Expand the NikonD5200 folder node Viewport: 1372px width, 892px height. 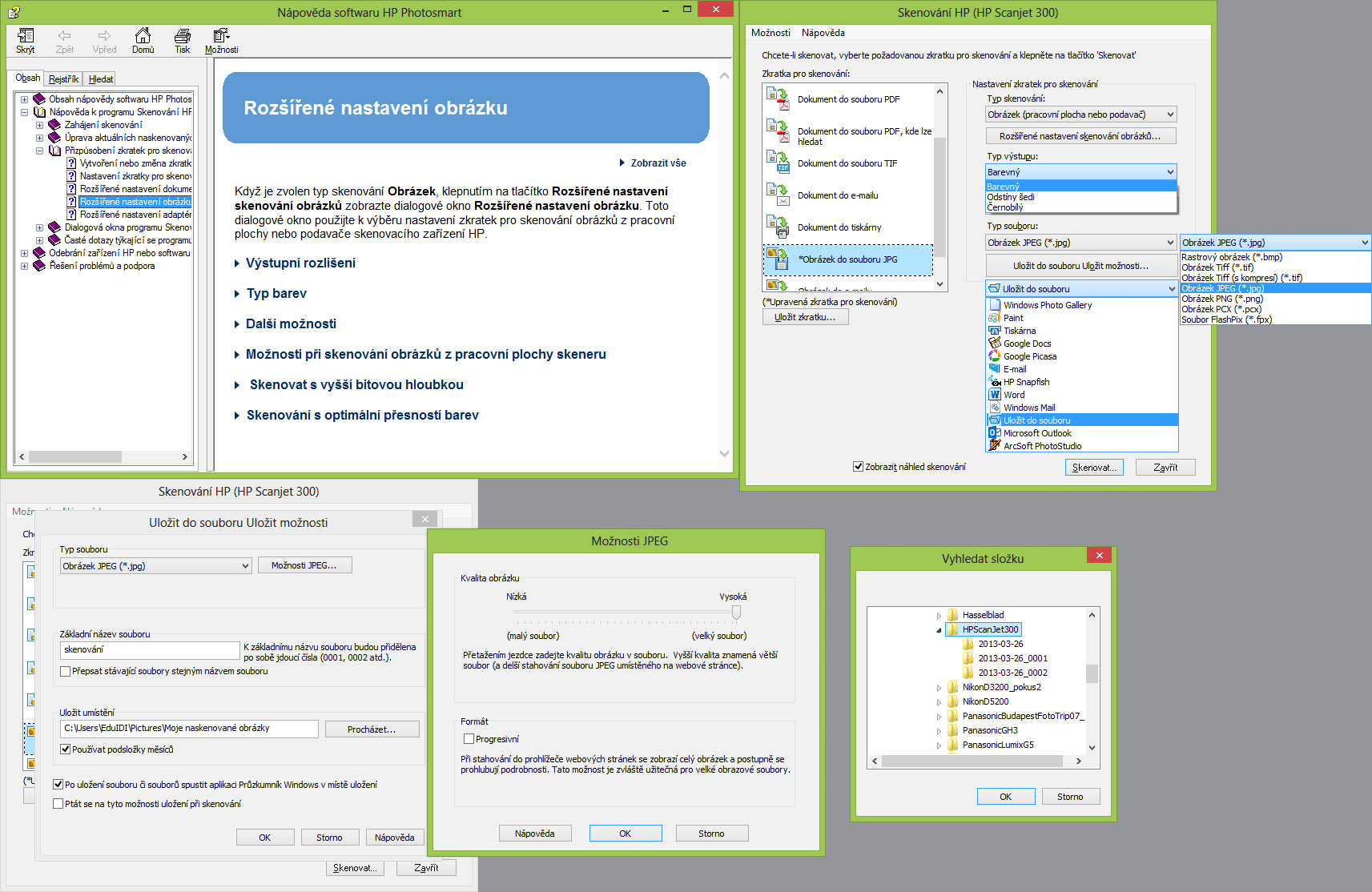(939, 701)
